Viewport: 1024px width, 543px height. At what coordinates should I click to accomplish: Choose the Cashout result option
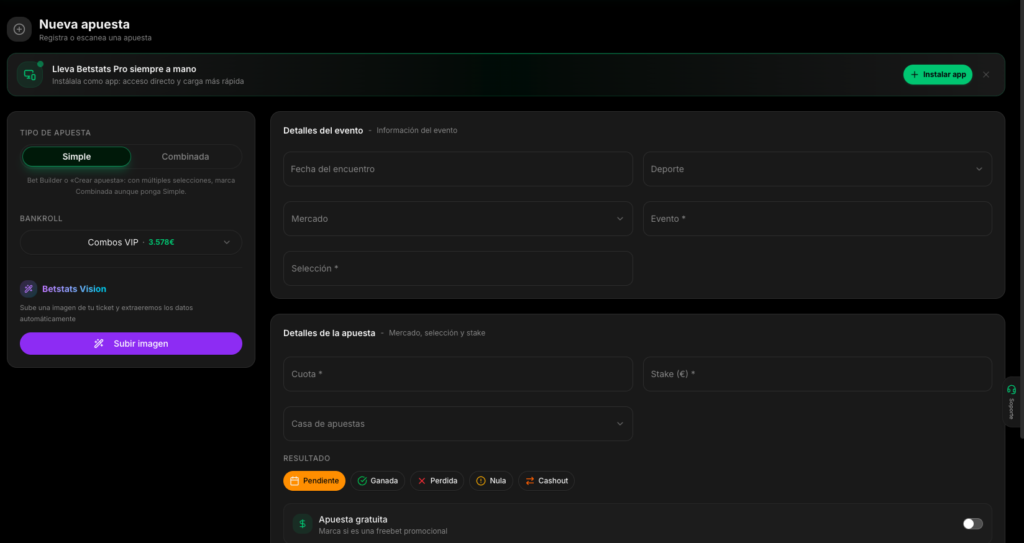[x=547, y=481]
